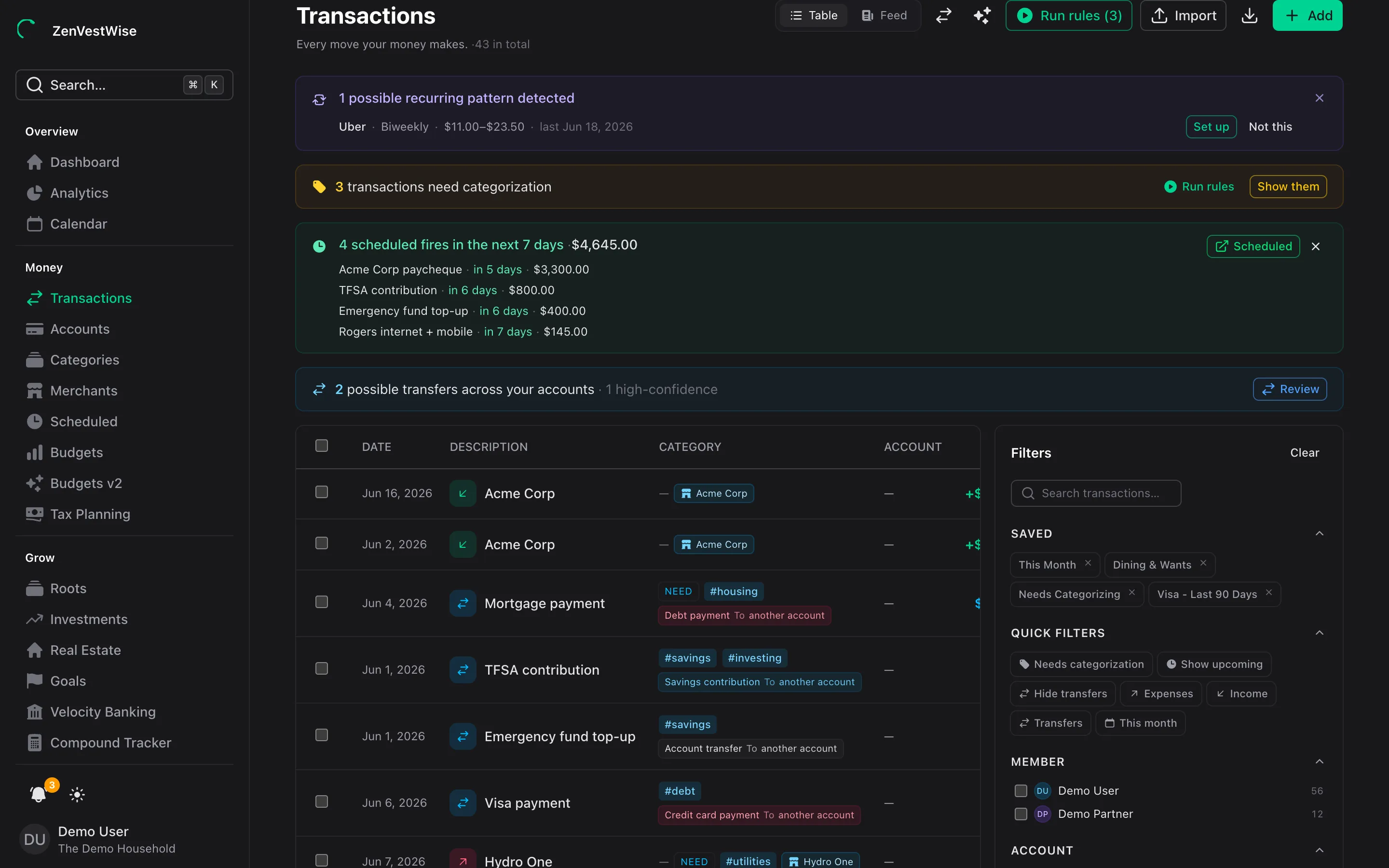Click the Mortgage payment transfer icon
The image size is (1389, 868).
(463, 603)
